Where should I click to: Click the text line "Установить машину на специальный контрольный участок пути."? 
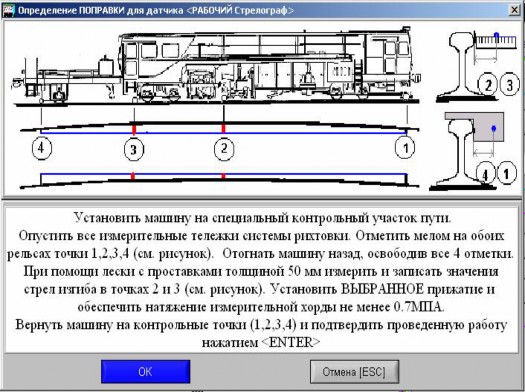tap(262, 218)
